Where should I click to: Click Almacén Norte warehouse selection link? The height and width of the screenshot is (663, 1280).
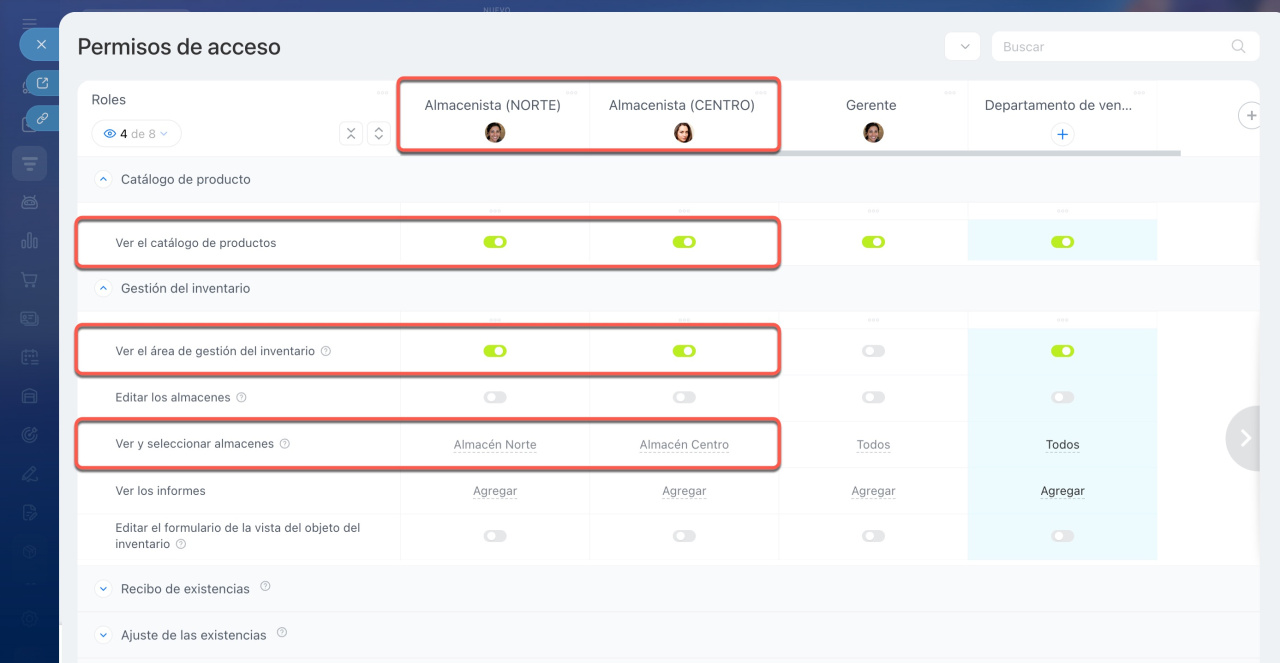pyautogui.click(x=495, y=445)
